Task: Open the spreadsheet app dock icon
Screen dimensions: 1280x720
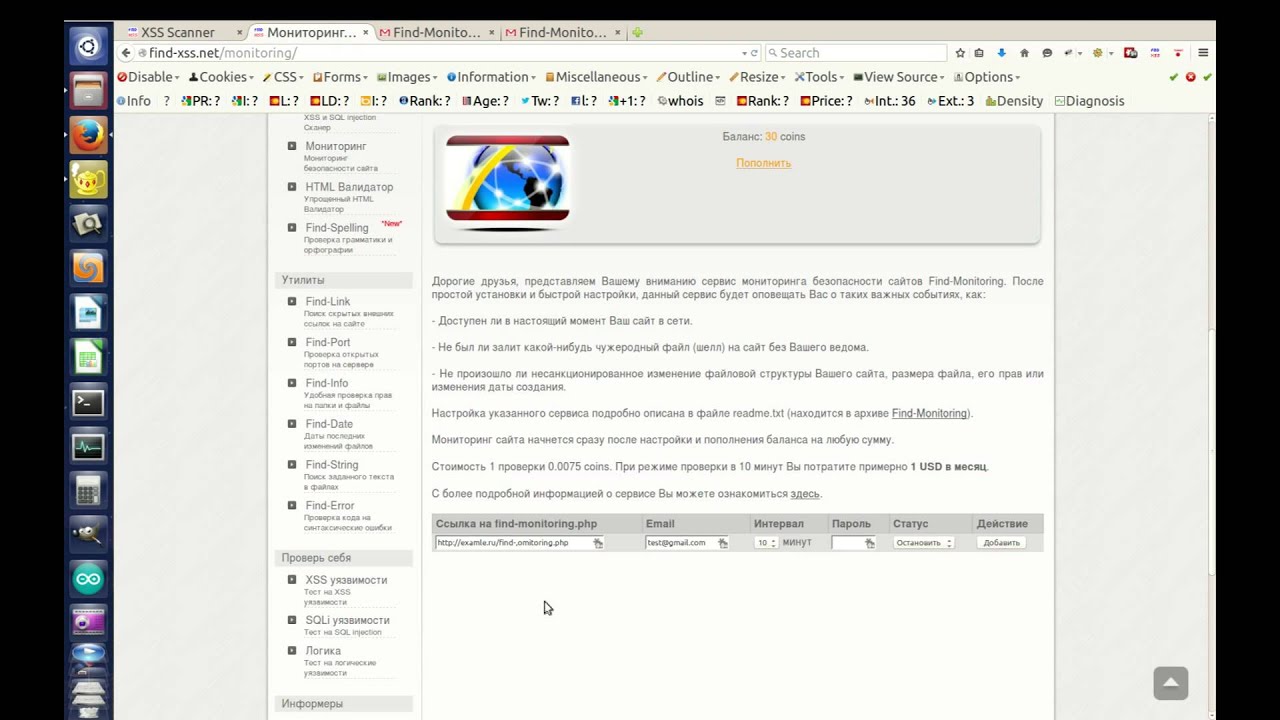Action: (88, 357)
